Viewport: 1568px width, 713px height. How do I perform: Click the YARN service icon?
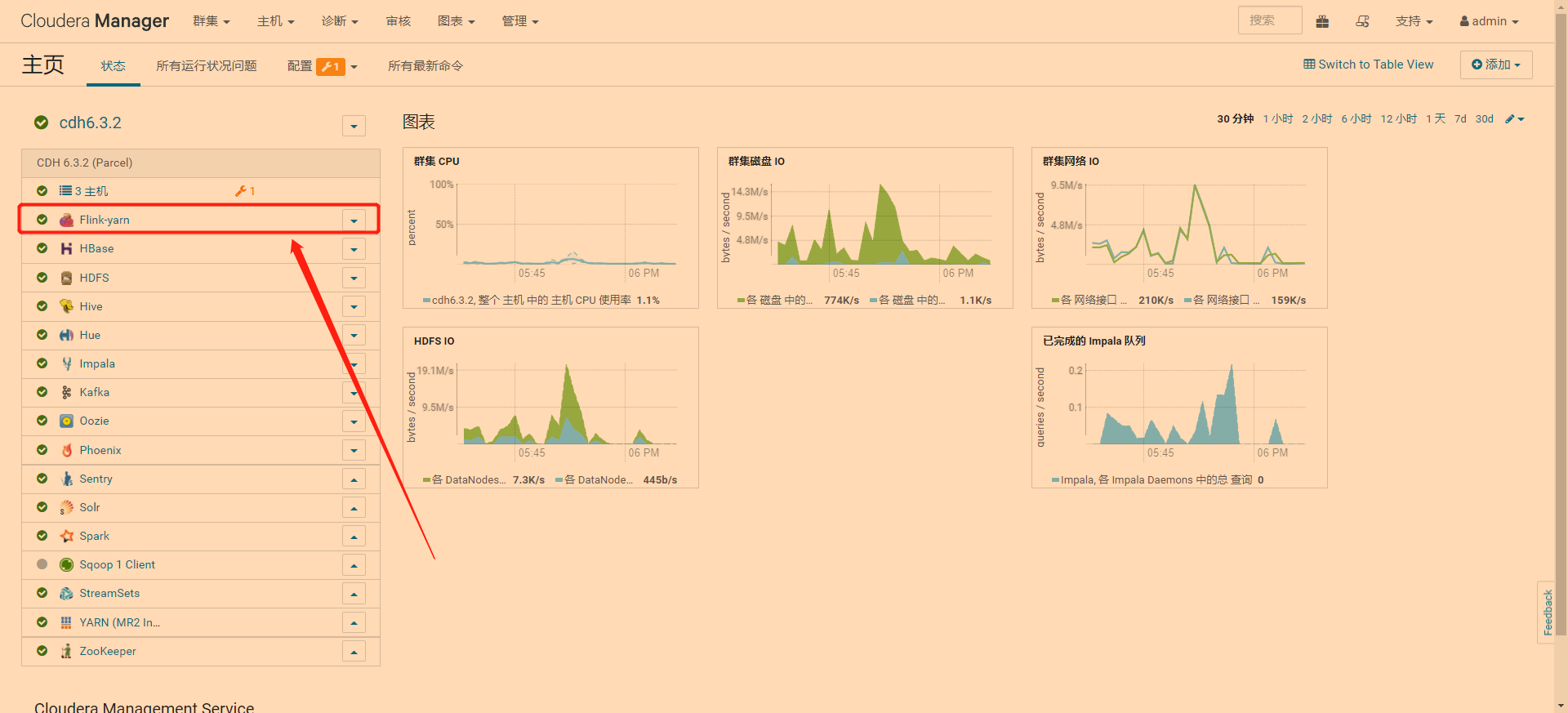tap(67, 622)
